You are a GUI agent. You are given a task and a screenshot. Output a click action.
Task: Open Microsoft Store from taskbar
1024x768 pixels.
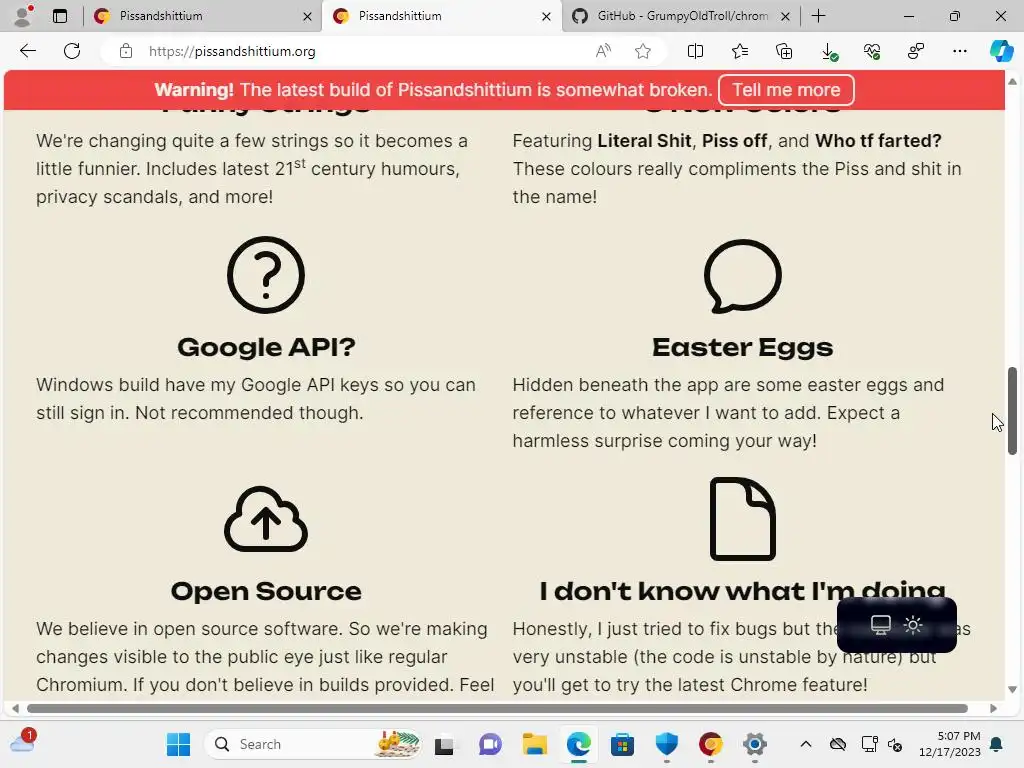tap(622, 744)
